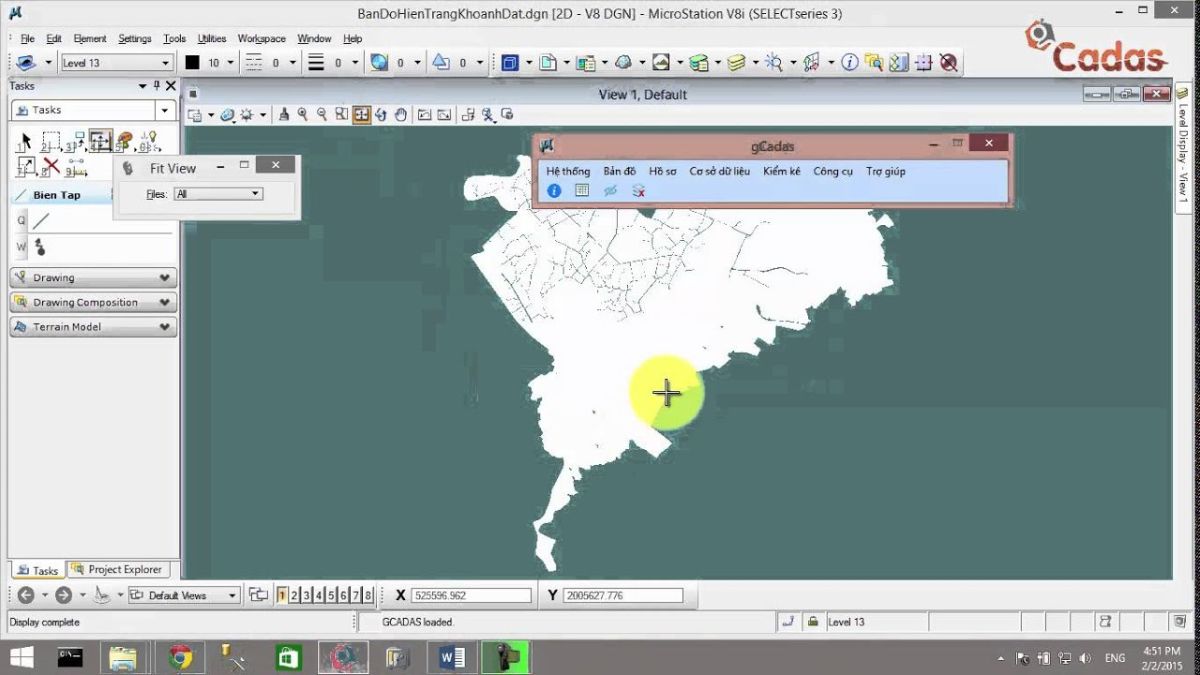
Task: Click the gCadas info icon
Action: [x=554, y=190]
